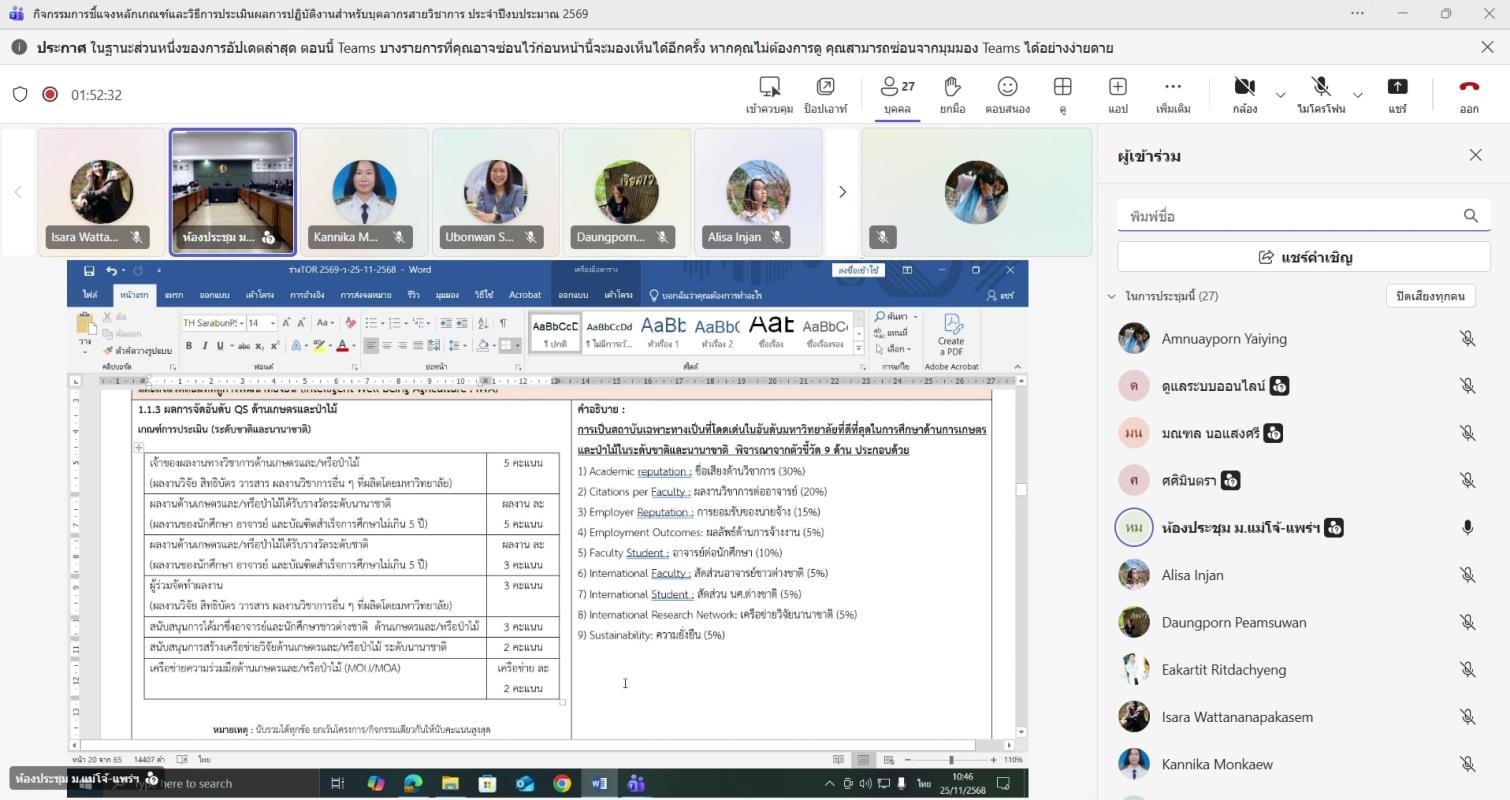Expand microphone options dropdown arrow
1510x800 pixels.
1357,95
